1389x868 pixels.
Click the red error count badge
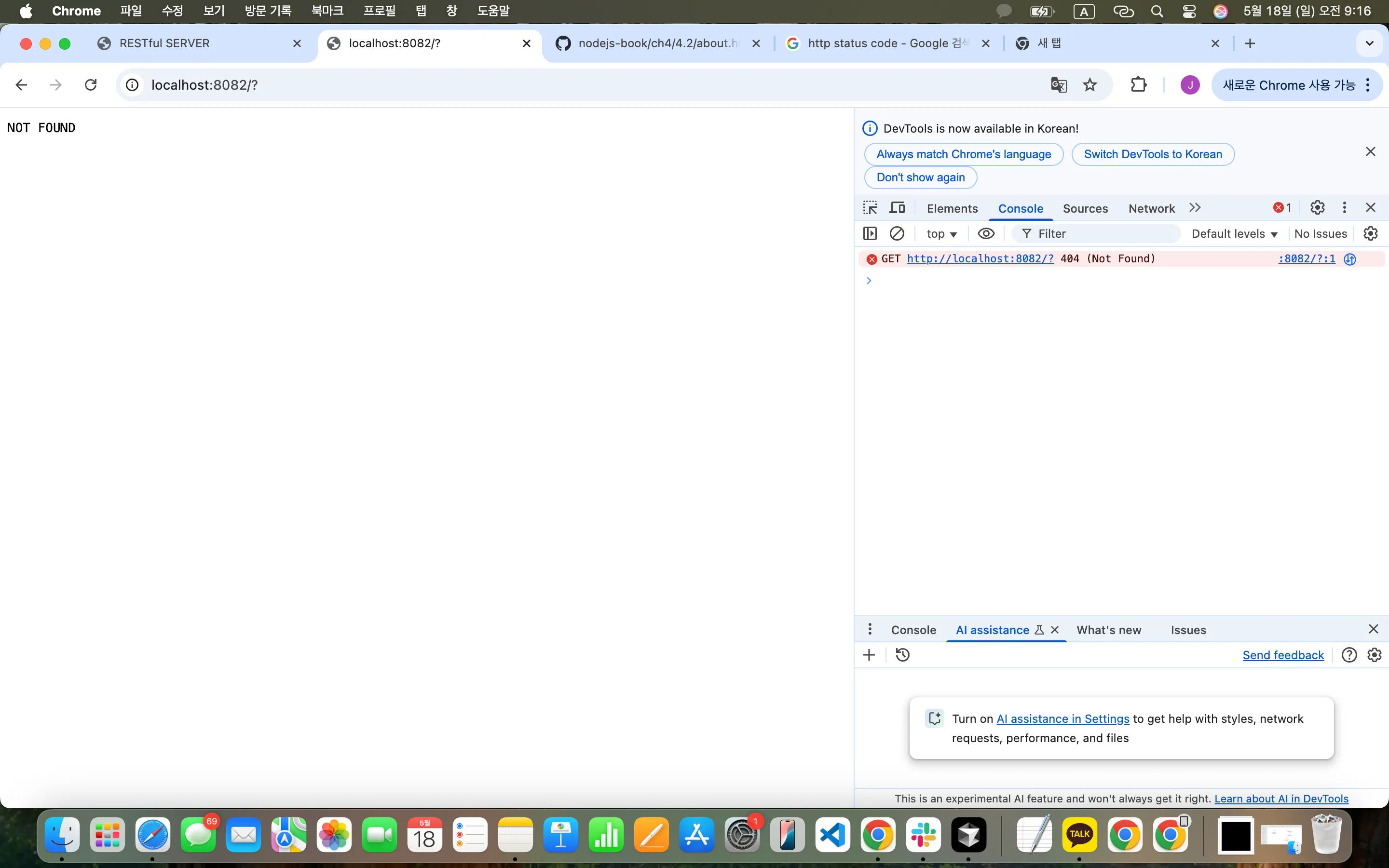point(1282,208)
